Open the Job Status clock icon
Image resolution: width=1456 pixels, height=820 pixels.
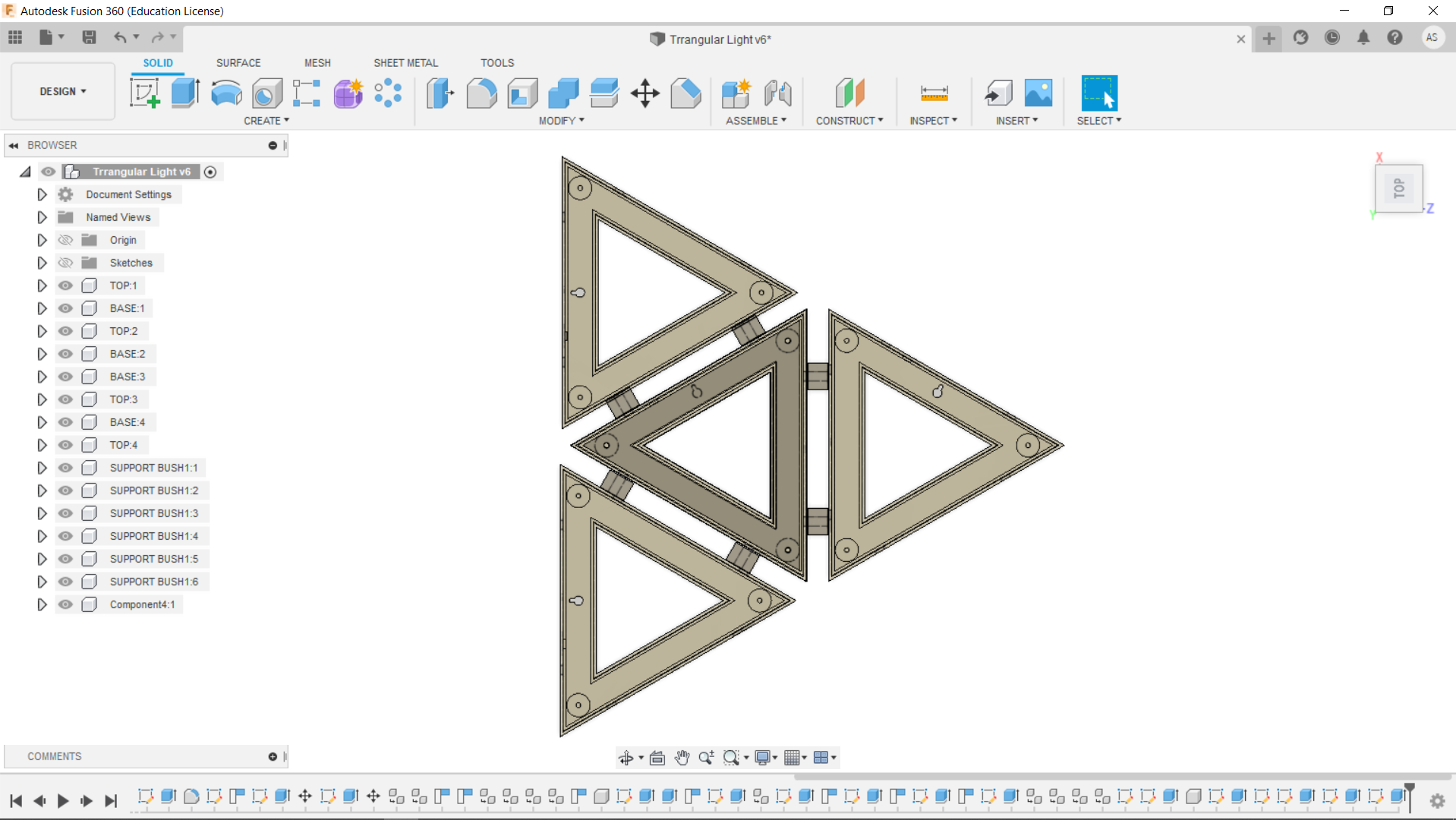1332,37
